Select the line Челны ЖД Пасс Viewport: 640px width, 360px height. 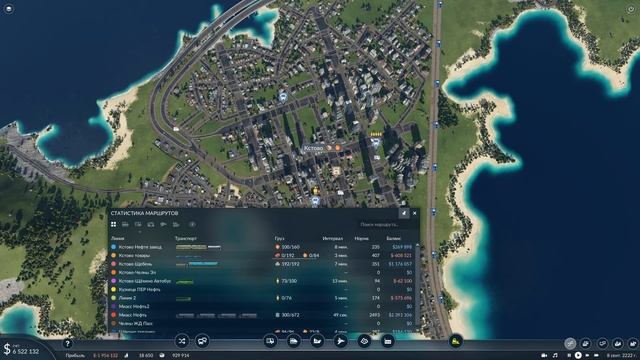(136, 323)
